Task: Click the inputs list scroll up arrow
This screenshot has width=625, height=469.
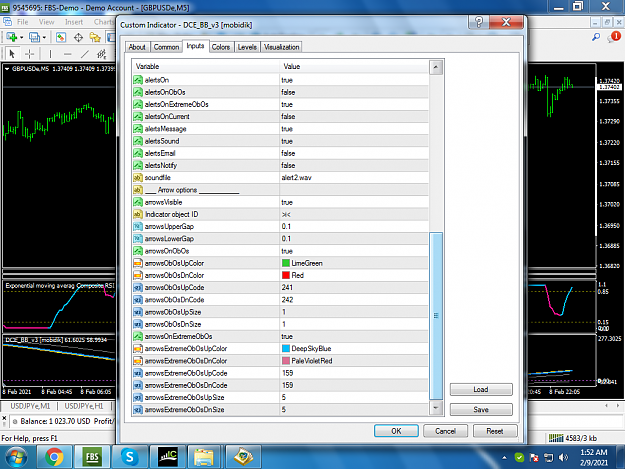Action: pyautogui.click(x=436, y=67)
